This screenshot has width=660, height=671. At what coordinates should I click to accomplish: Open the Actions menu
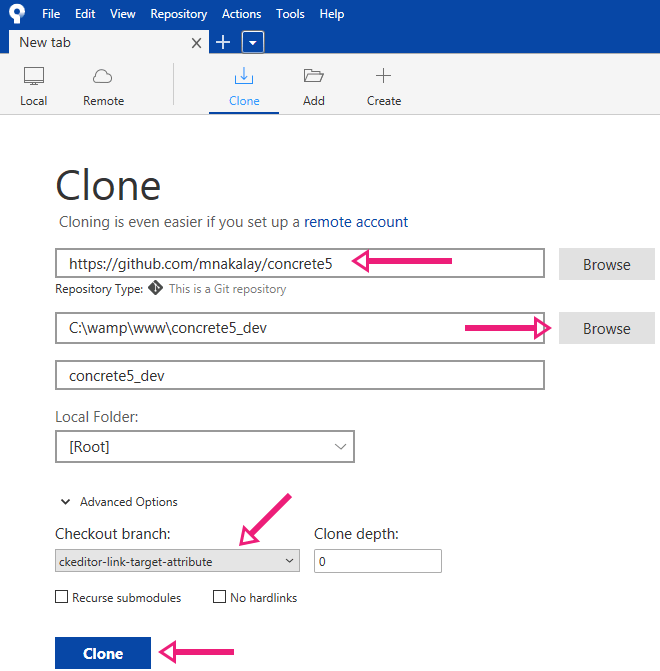(241, 14)
